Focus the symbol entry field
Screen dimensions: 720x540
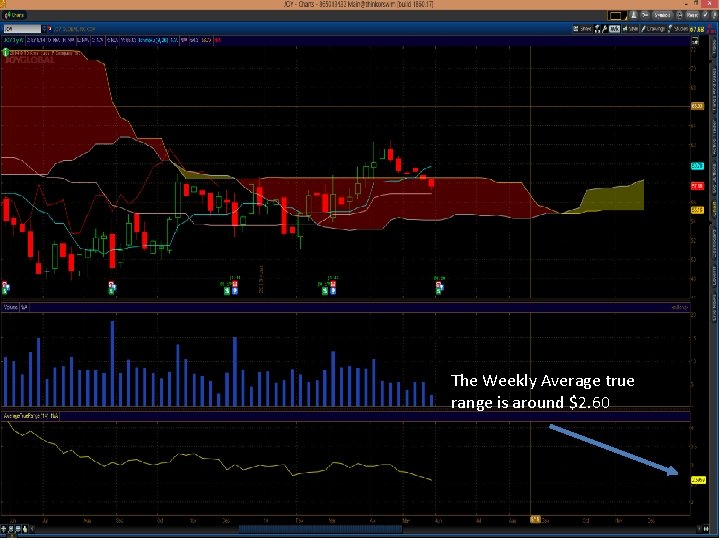(22, 29)
